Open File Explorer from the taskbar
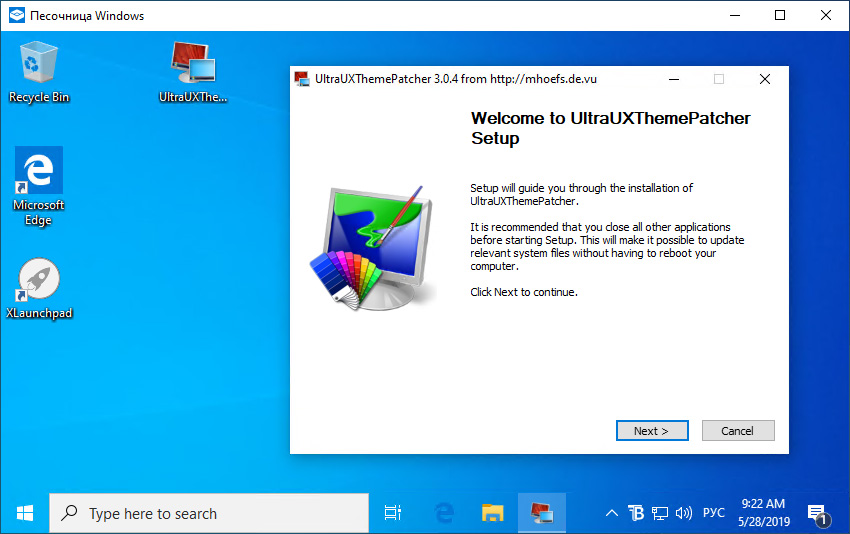This screenshot has width=850, height=534. click(x=492, y=513)
